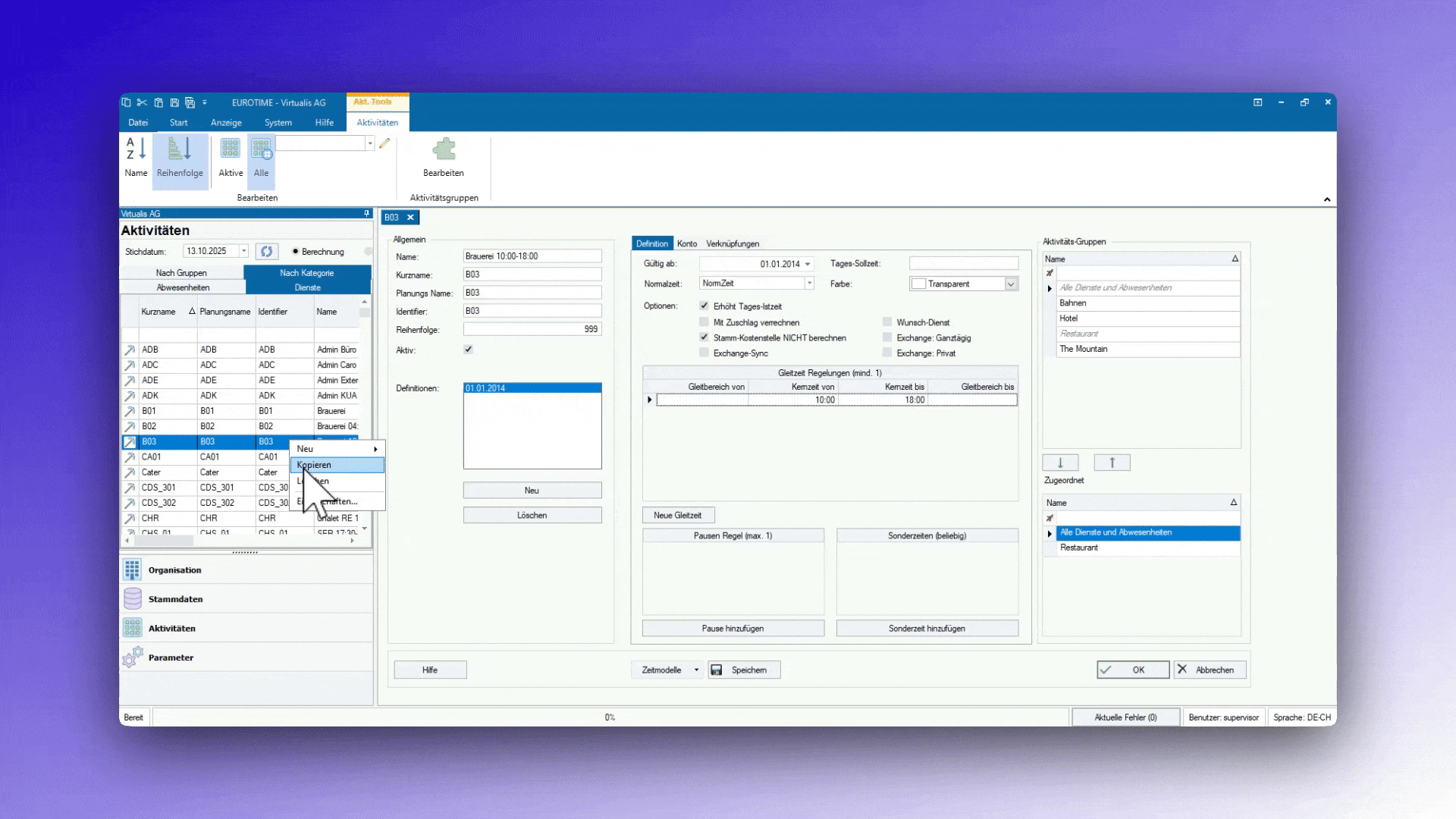Expand the Farbe Transparent dropdown
Screen dimensions: 1456x819
click(x=1010, y=284)
